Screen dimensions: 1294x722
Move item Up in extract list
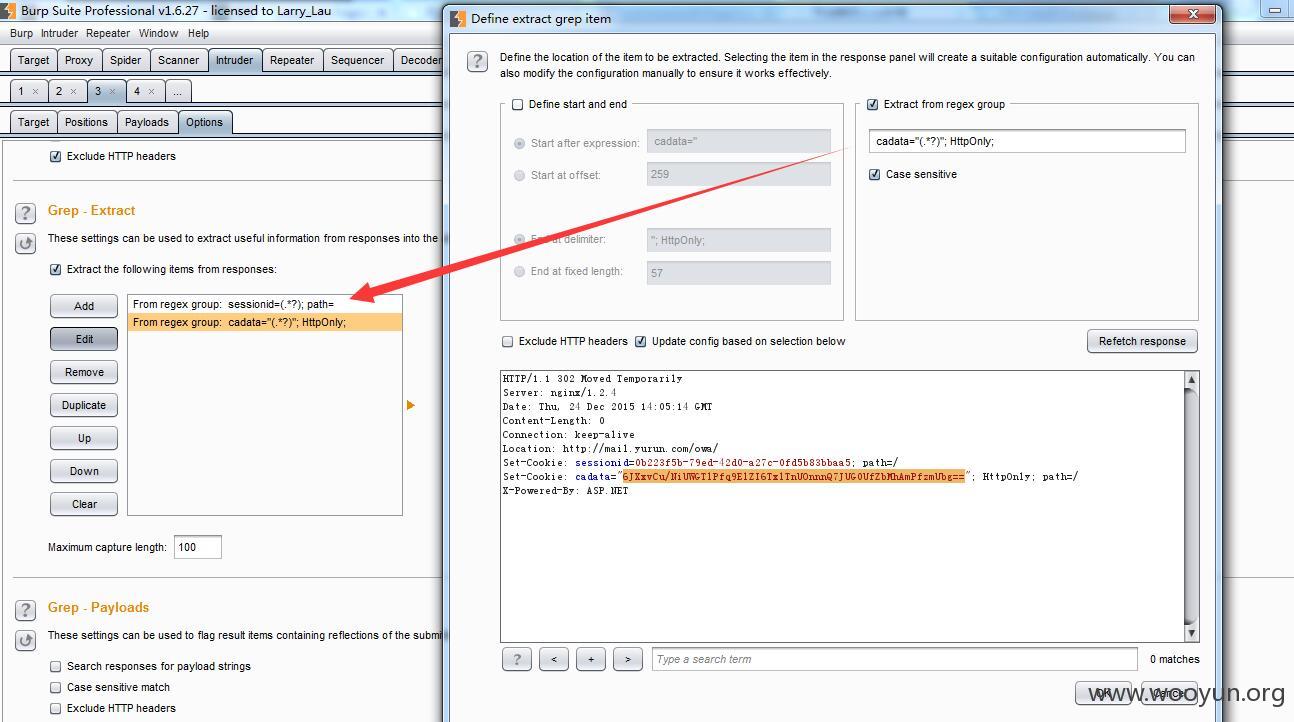click(84, 438)
